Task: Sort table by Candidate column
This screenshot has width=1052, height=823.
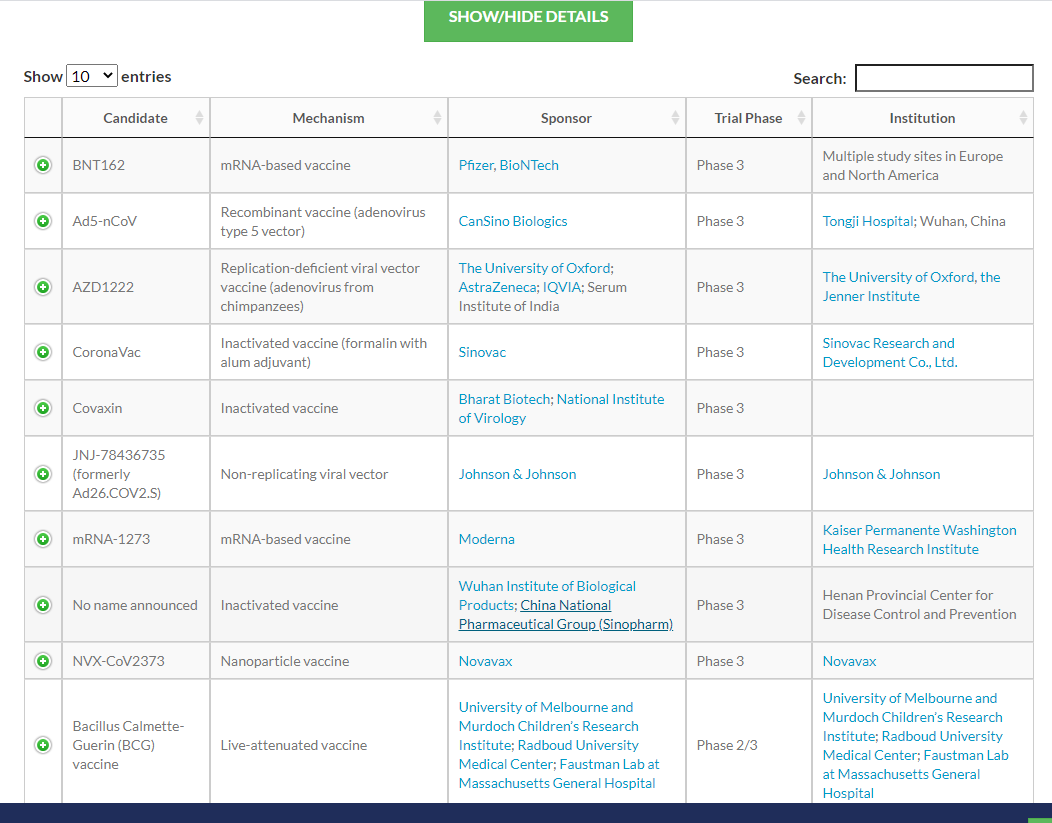Action: (136, 118)
